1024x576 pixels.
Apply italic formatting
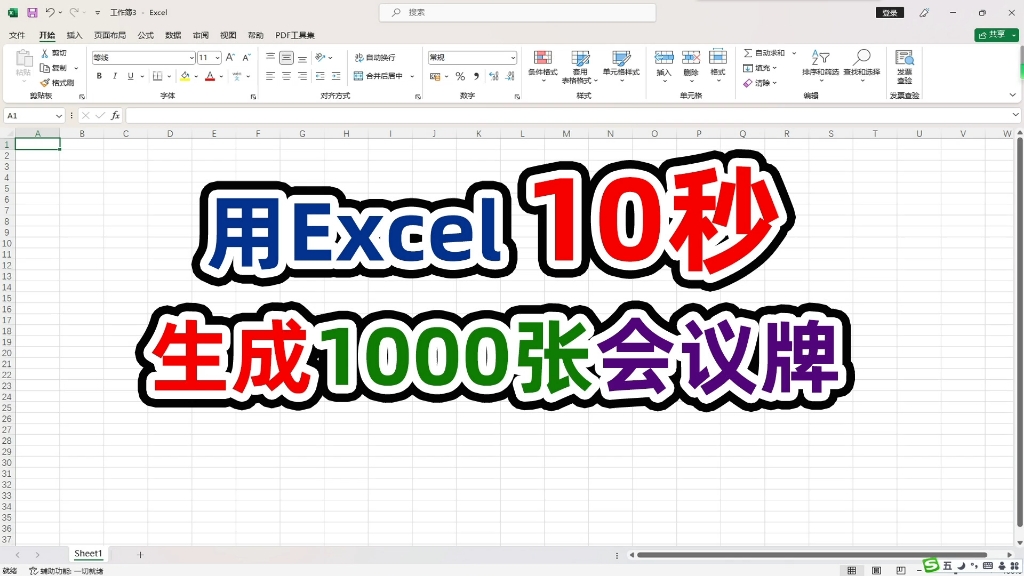click(x=114, y=75)
